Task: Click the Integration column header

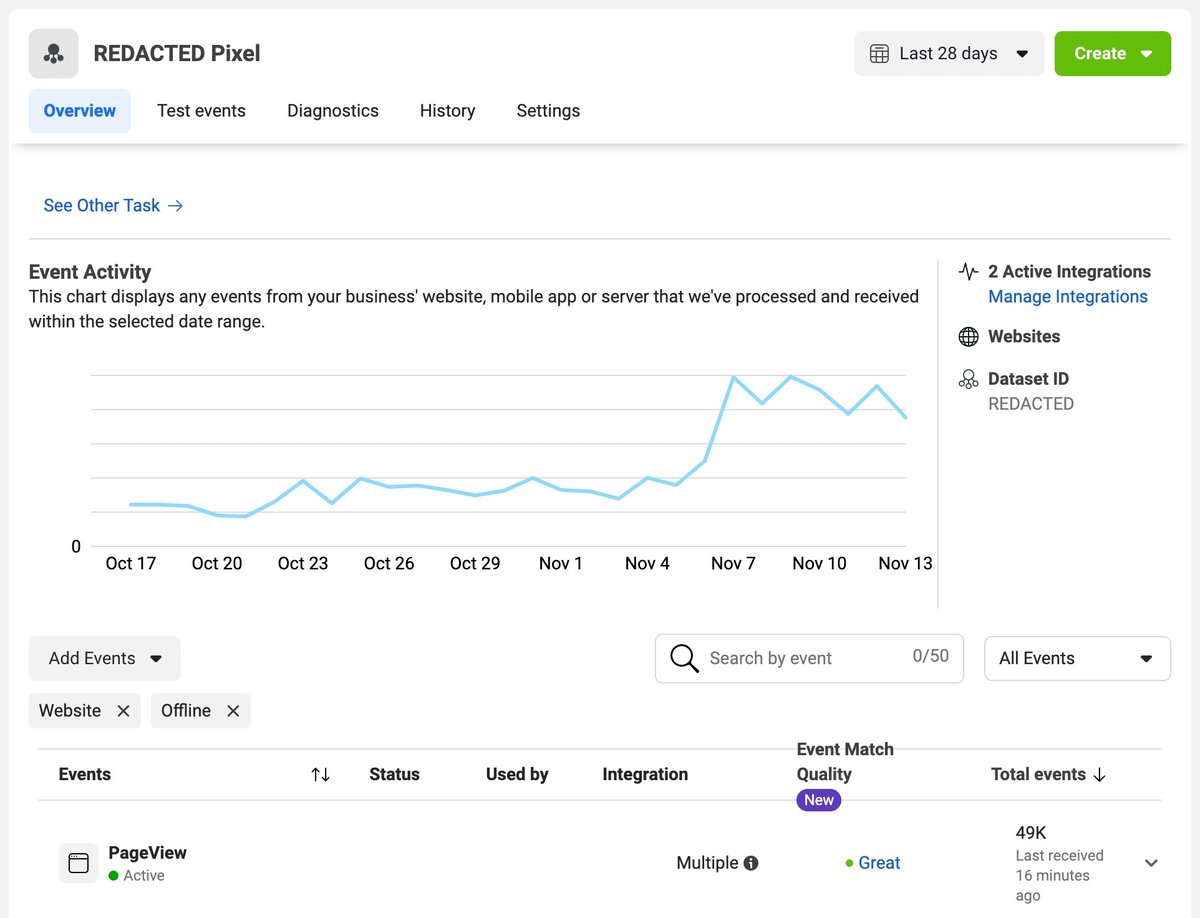Action: pyautogui.click(x=645, y=774)
